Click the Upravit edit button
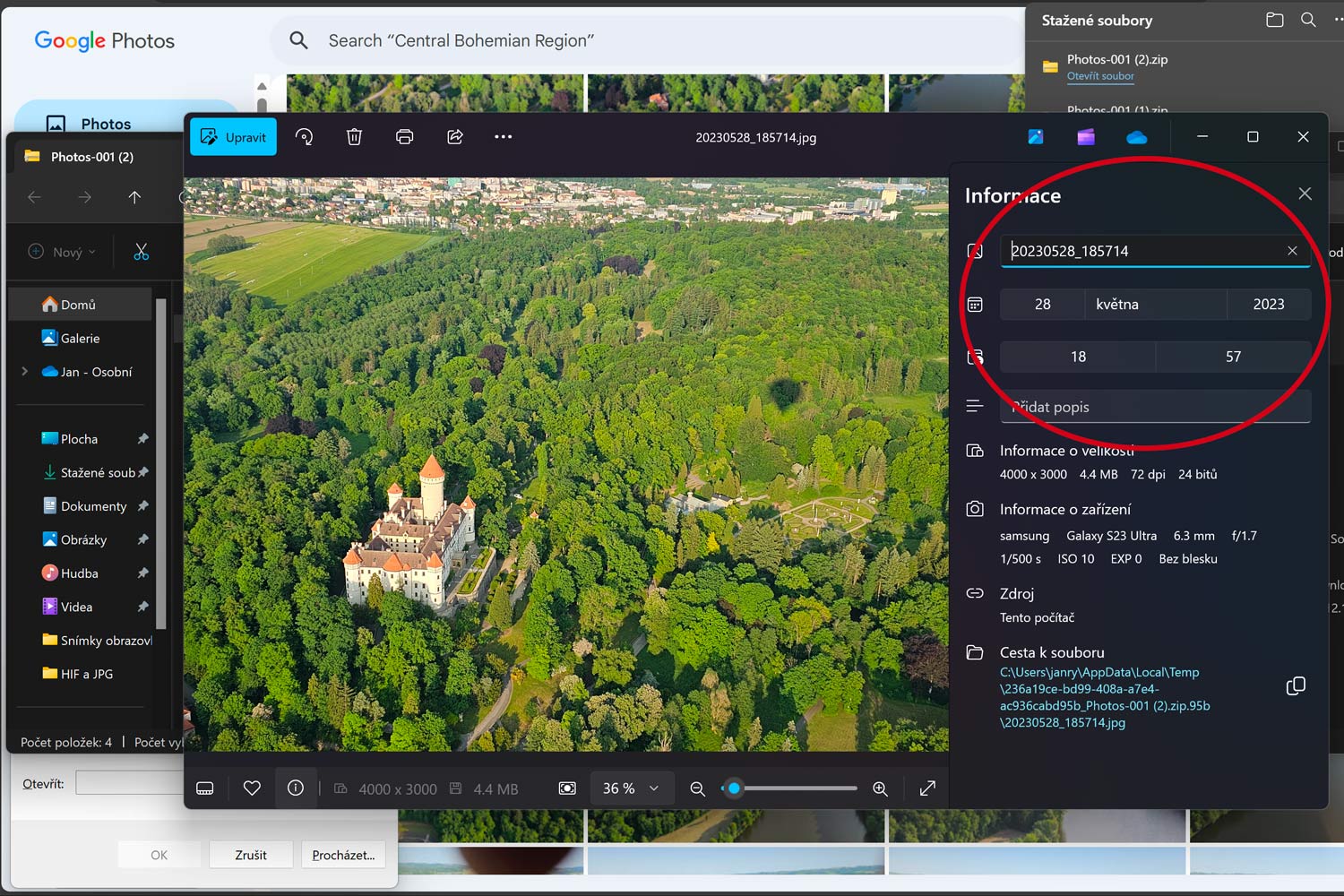Viewport: 1344px width, 896px height. 233,137
